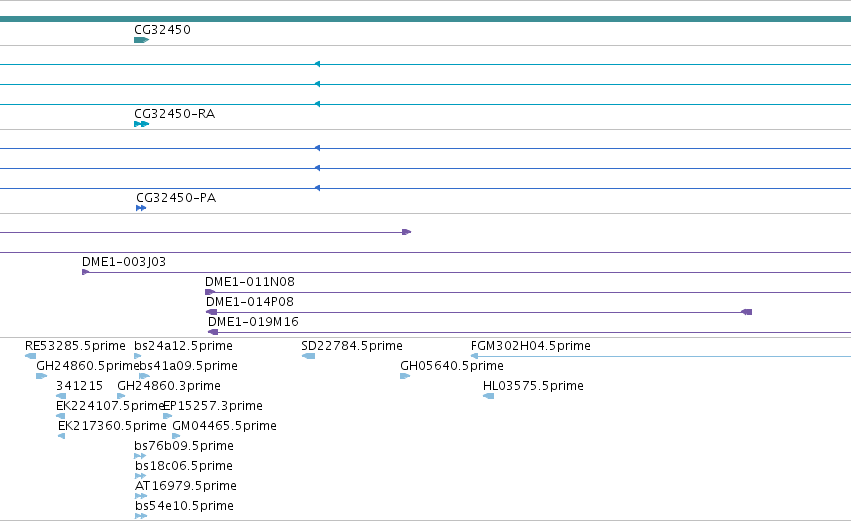
Task: Click the DME1-003J03 label
Action: pyautogui.click(x=124, y=262)
